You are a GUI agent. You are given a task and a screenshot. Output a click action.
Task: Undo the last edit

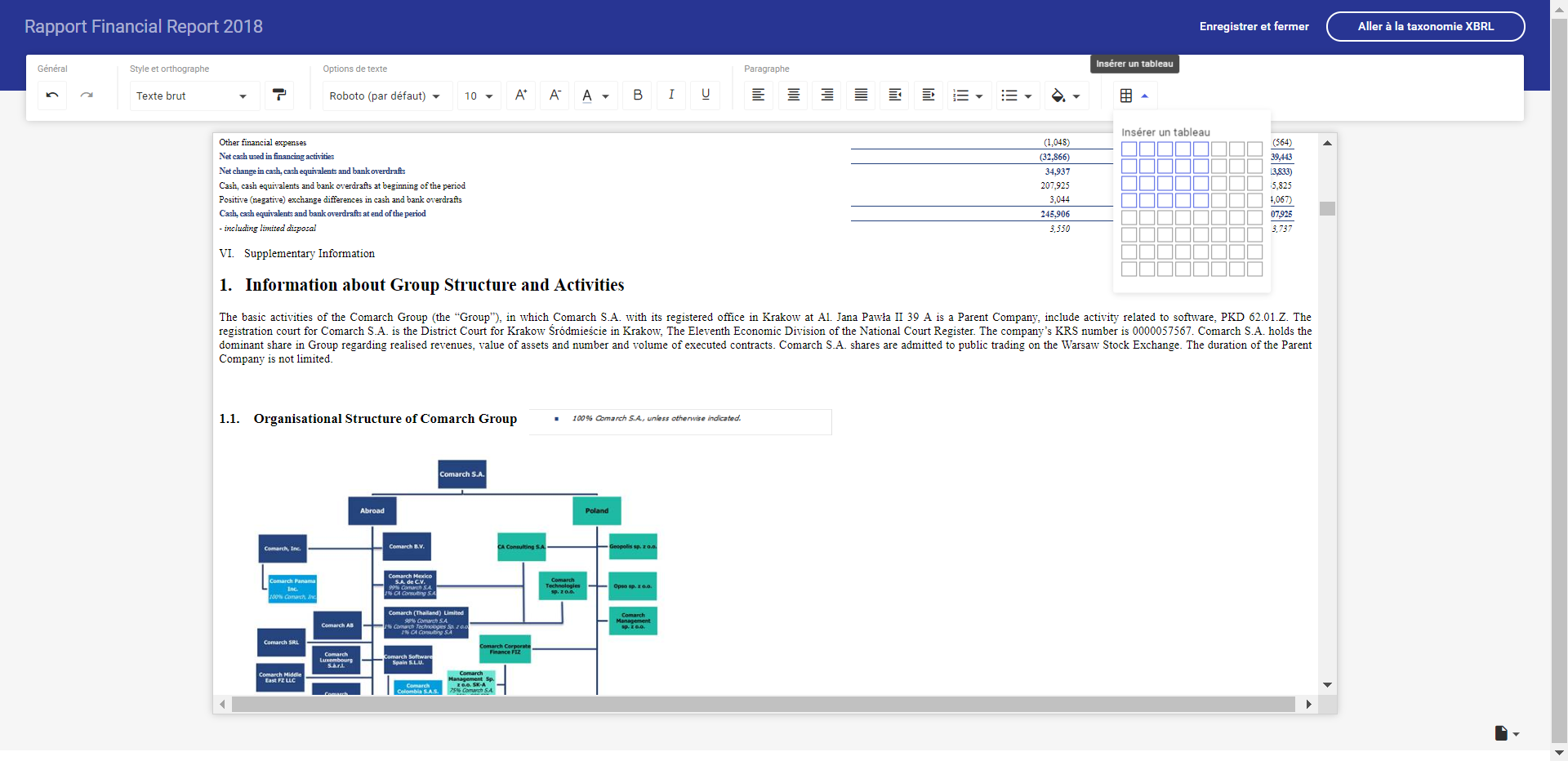[52, 96]
